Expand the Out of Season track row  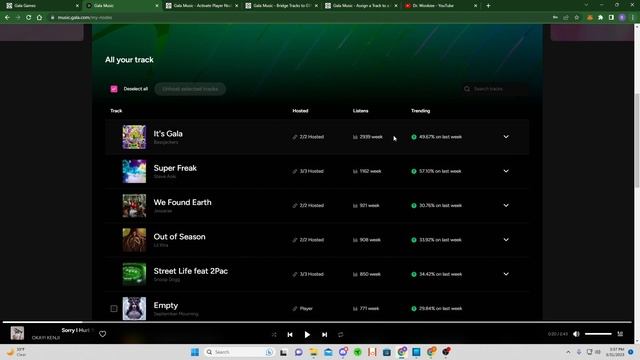pos(506,240)
